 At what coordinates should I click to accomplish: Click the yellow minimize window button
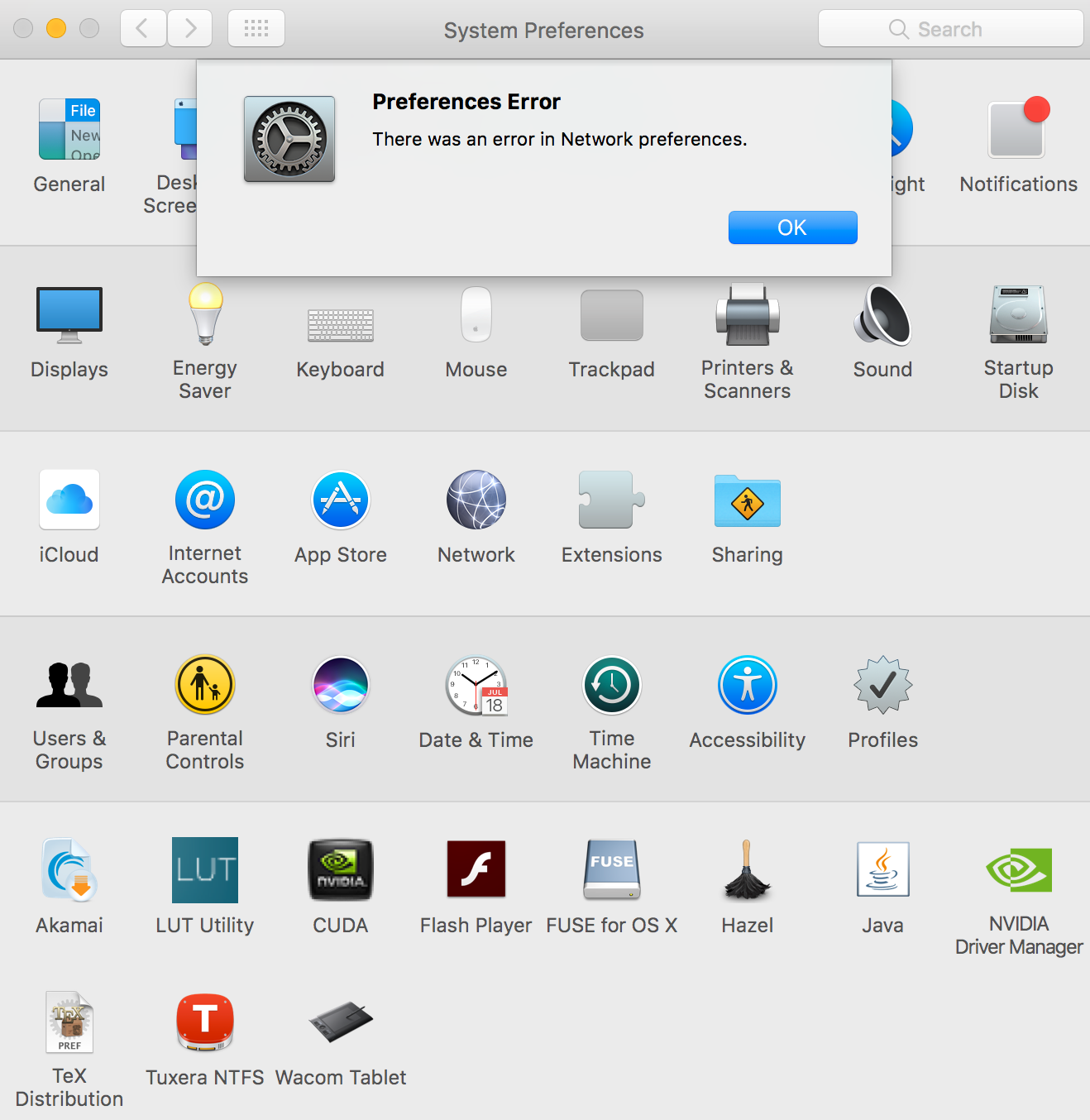[x=56, y=28]
